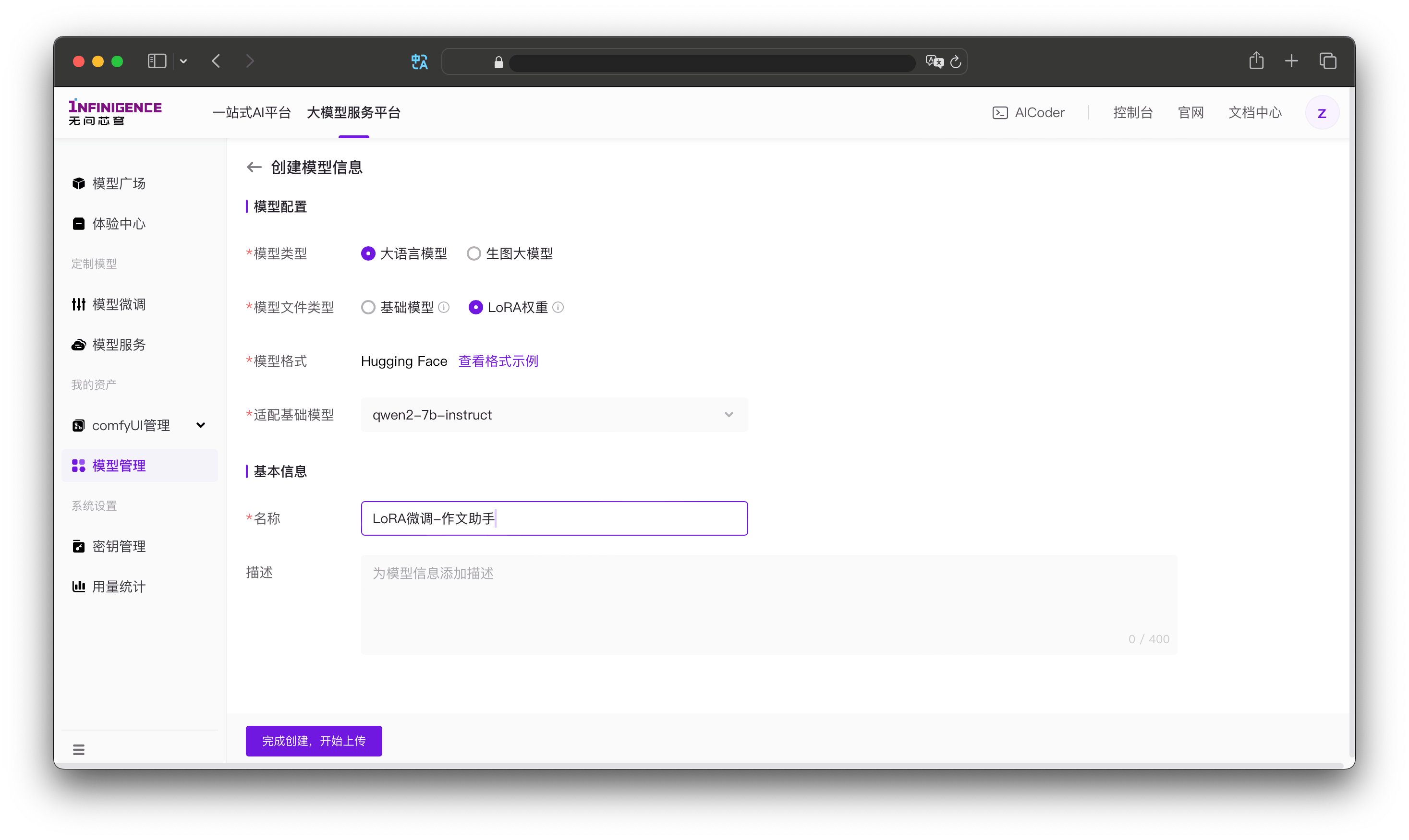Screen dimensions: 1409x840
Task: Select the 生图大模型 radio button
Action: (x=474, y=253)
